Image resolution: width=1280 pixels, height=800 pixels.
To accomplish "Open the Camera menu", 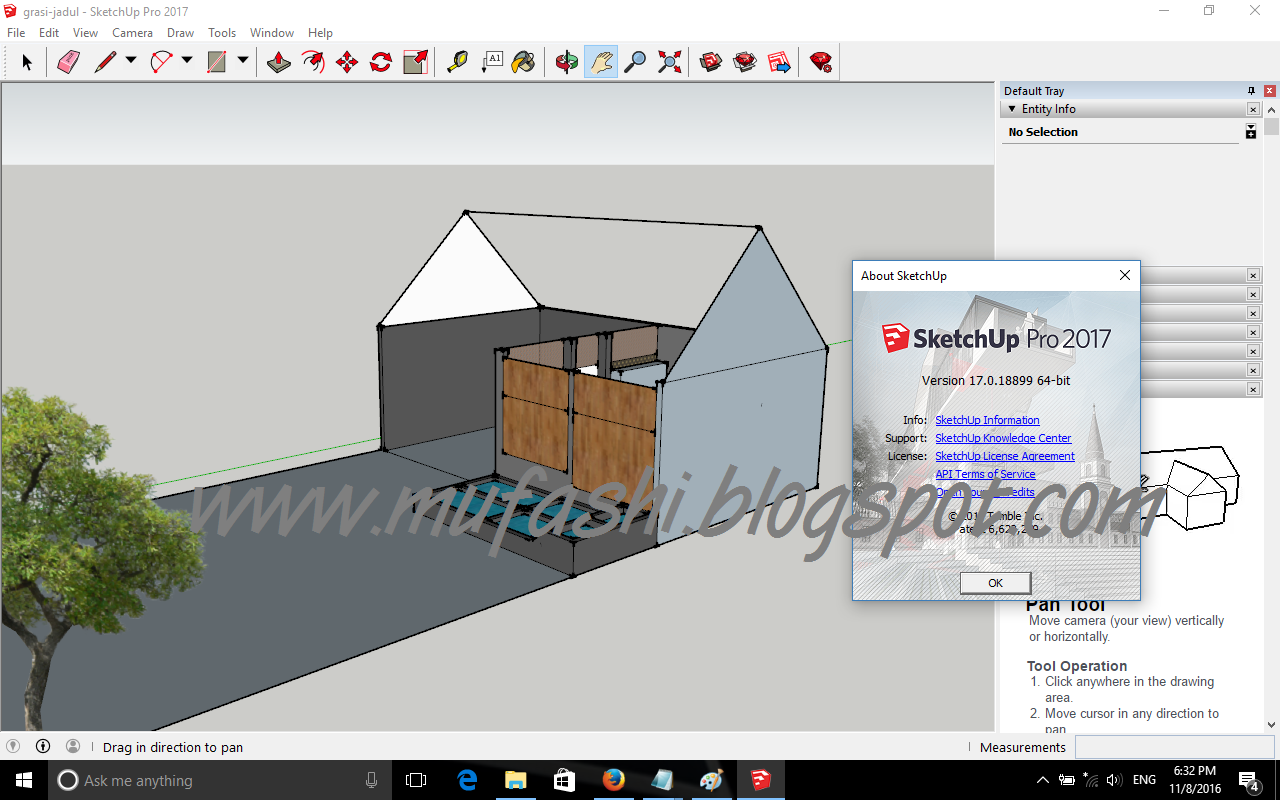I will (132, 33).
